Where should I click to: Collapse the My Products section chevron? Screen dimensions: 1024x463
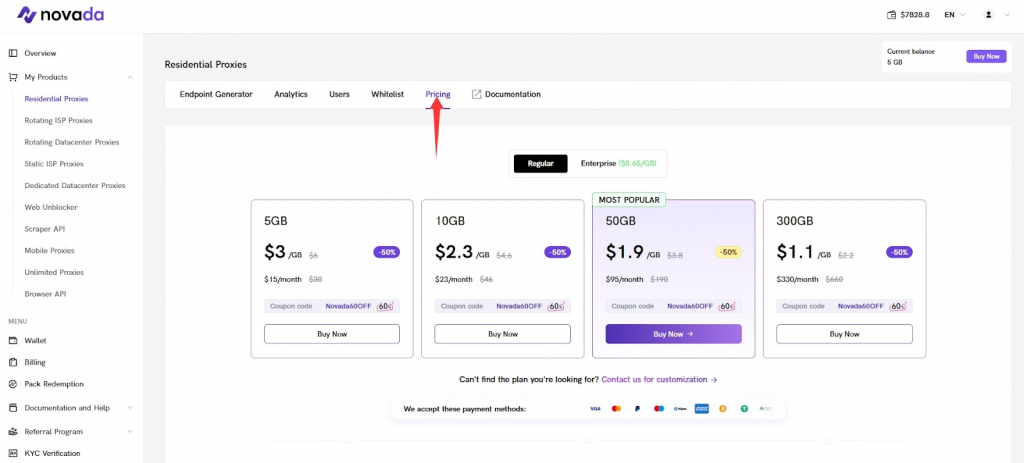[130, 77]
